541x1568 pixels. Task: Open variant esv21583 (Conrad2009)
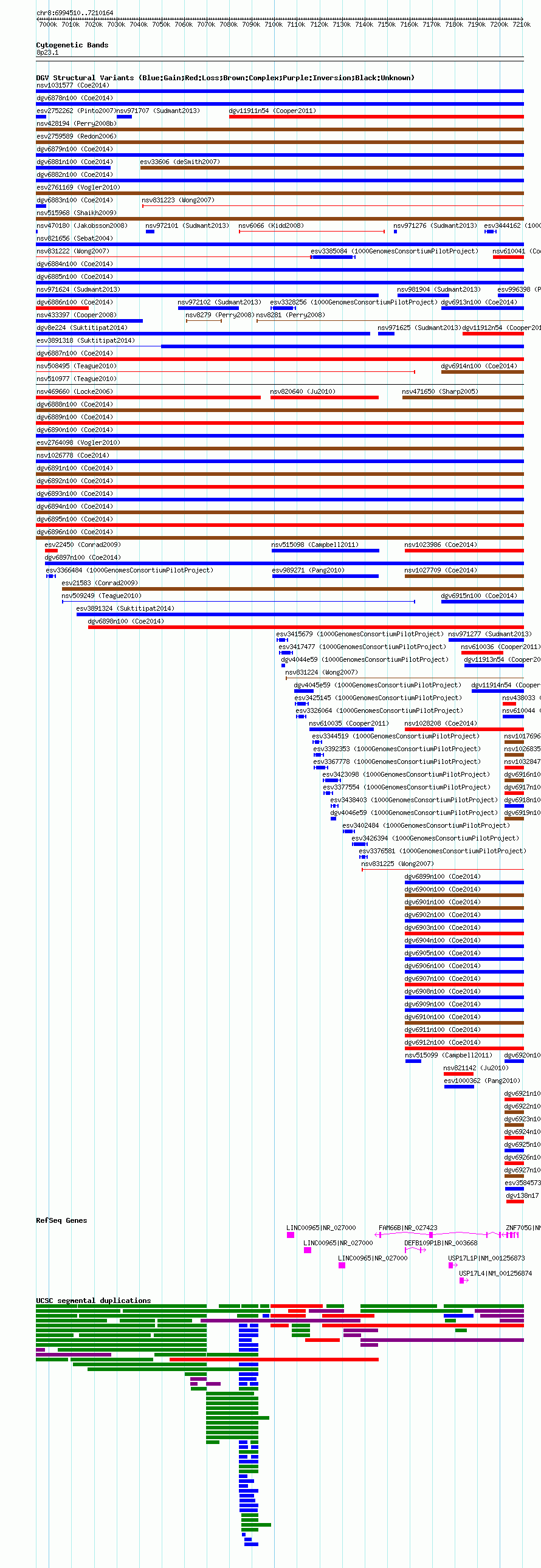[100, 583]
